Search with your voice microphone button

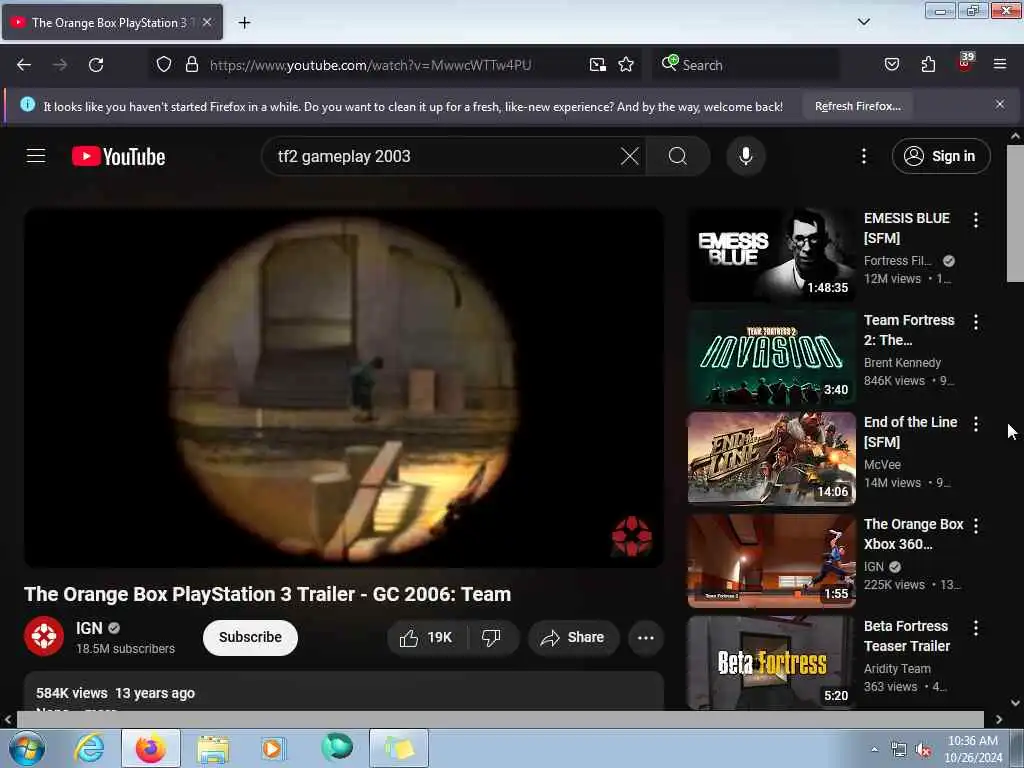[745, 156]
